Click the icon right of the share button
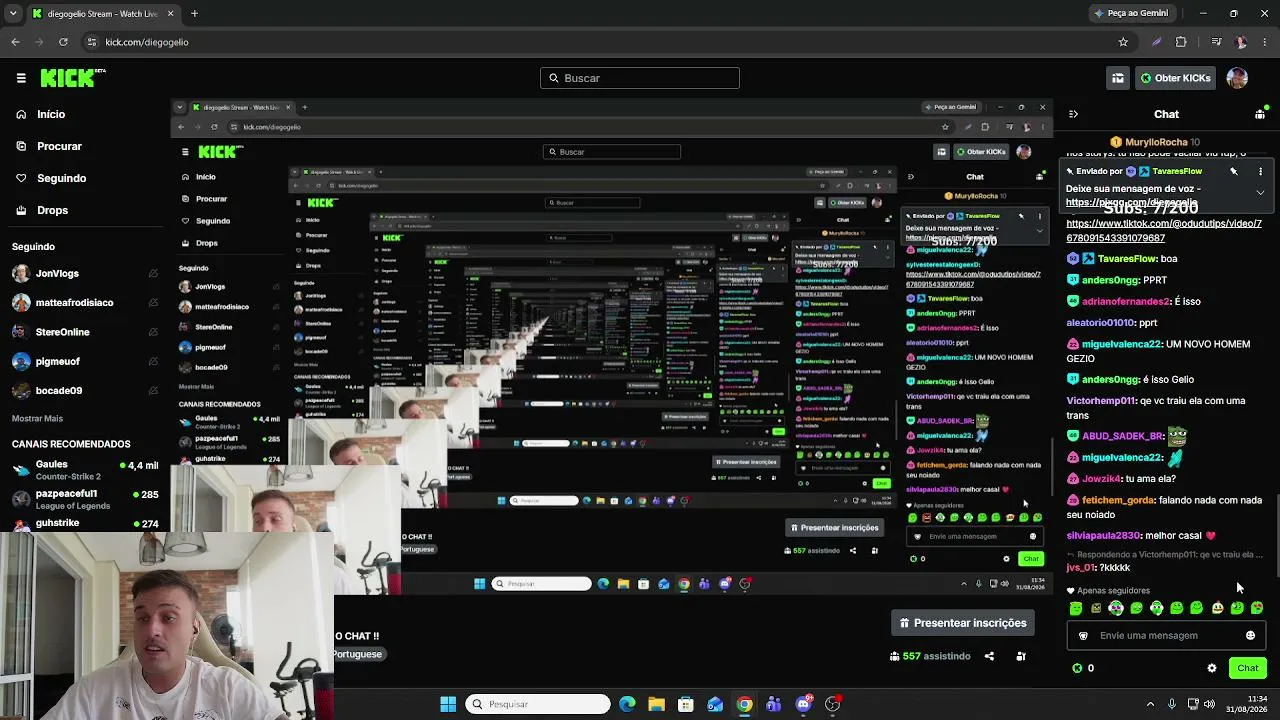The image size is (1280, 720). 1021,656
